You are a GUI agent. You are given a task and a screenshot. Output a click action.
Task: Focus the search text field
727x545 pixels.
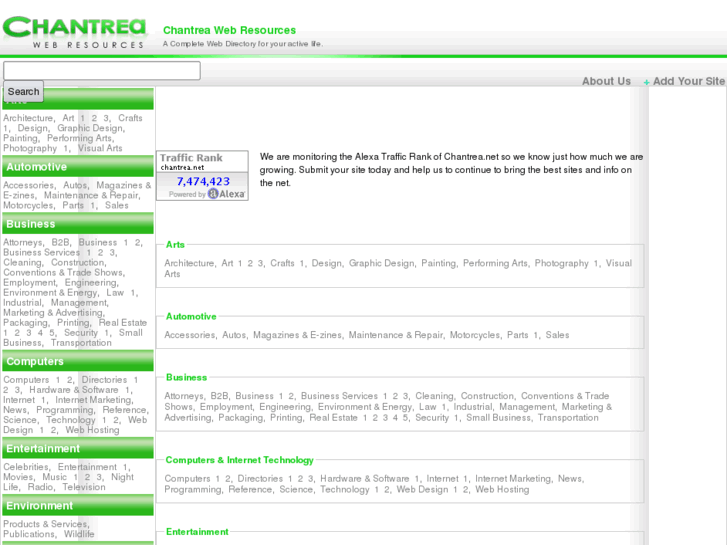pyautogui.click(x=102, y=71)
